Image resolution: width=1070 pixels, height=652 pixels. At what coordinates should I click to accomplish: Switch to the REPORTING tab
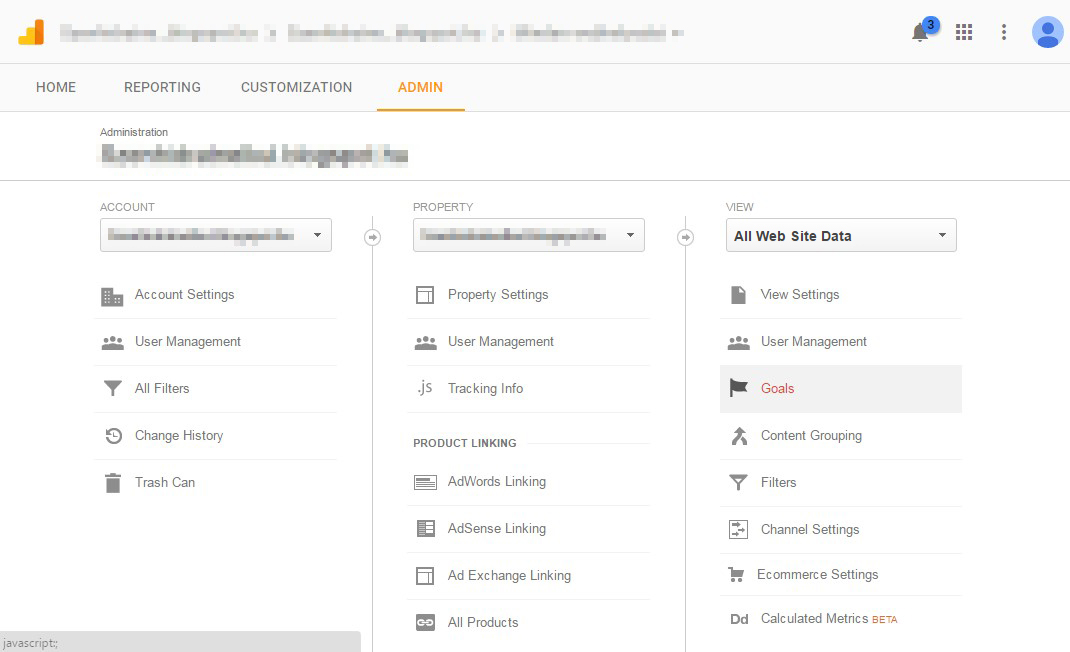[x=162, y=87]
